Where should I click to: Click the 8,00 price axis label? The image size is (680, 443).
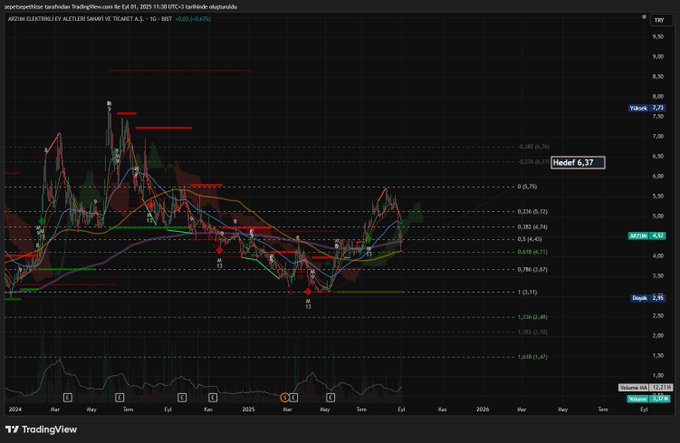tap(658, 96)
